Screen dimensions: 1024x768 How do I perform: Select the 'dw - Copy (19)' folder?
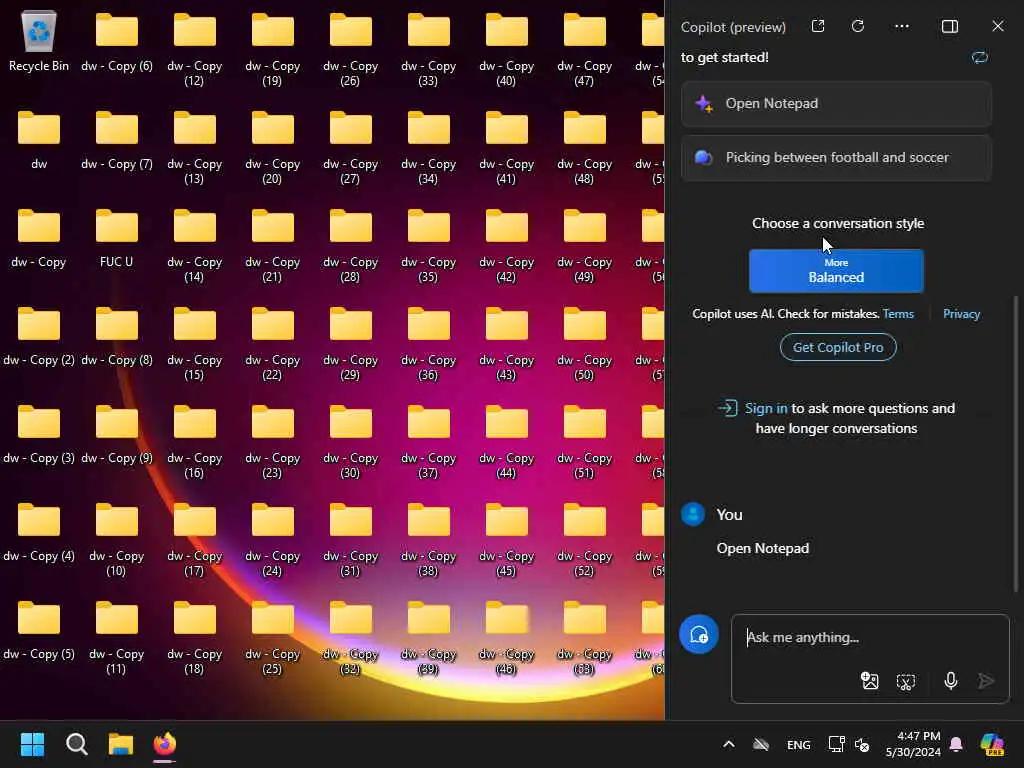(x=272, y=49)
